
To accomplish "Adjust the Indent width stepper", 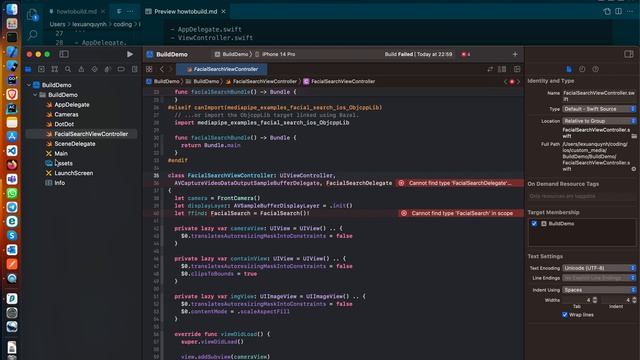I will (634, 300).
